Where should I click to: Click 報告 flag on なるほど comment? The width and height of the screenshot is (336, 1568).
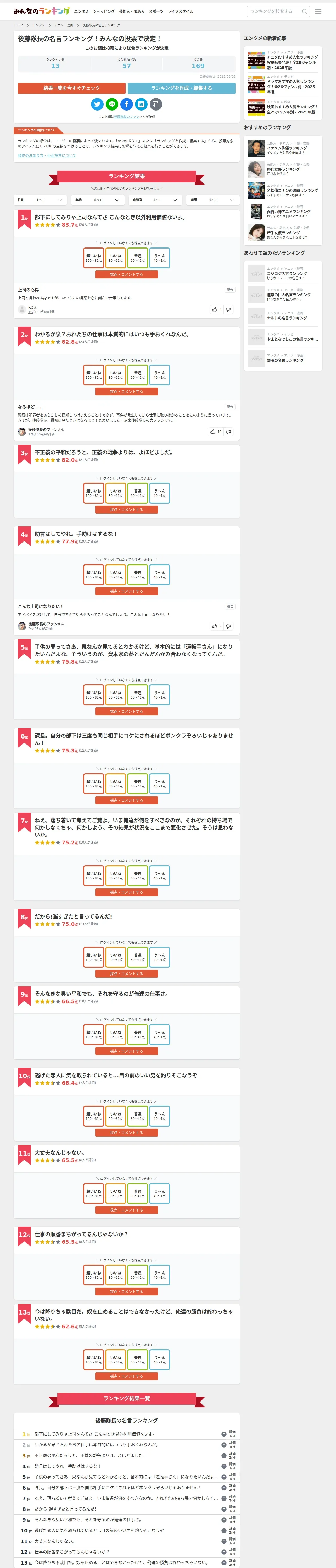pyautogui.click(x=230, y=407)
